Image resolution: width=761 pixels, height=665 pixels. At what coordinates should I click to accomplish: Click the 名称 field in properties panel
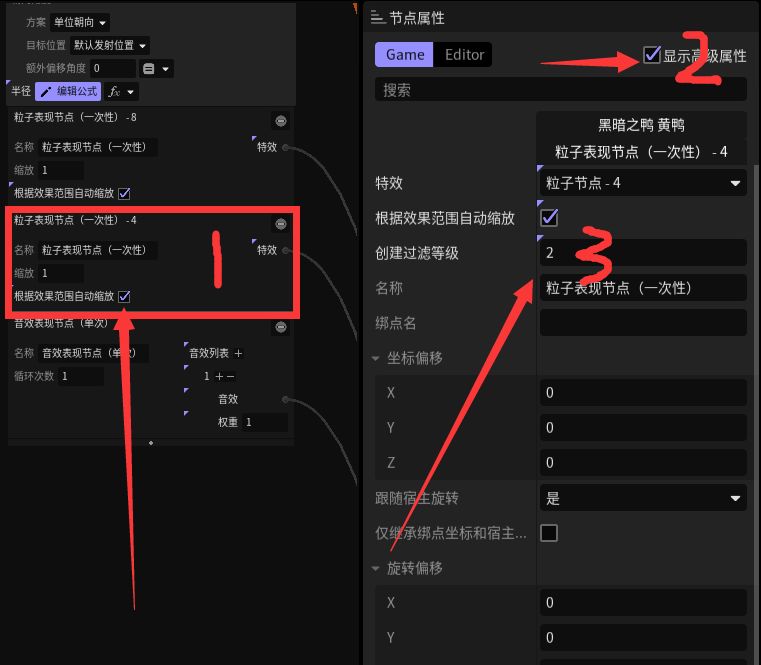click(x=643, y=288)
